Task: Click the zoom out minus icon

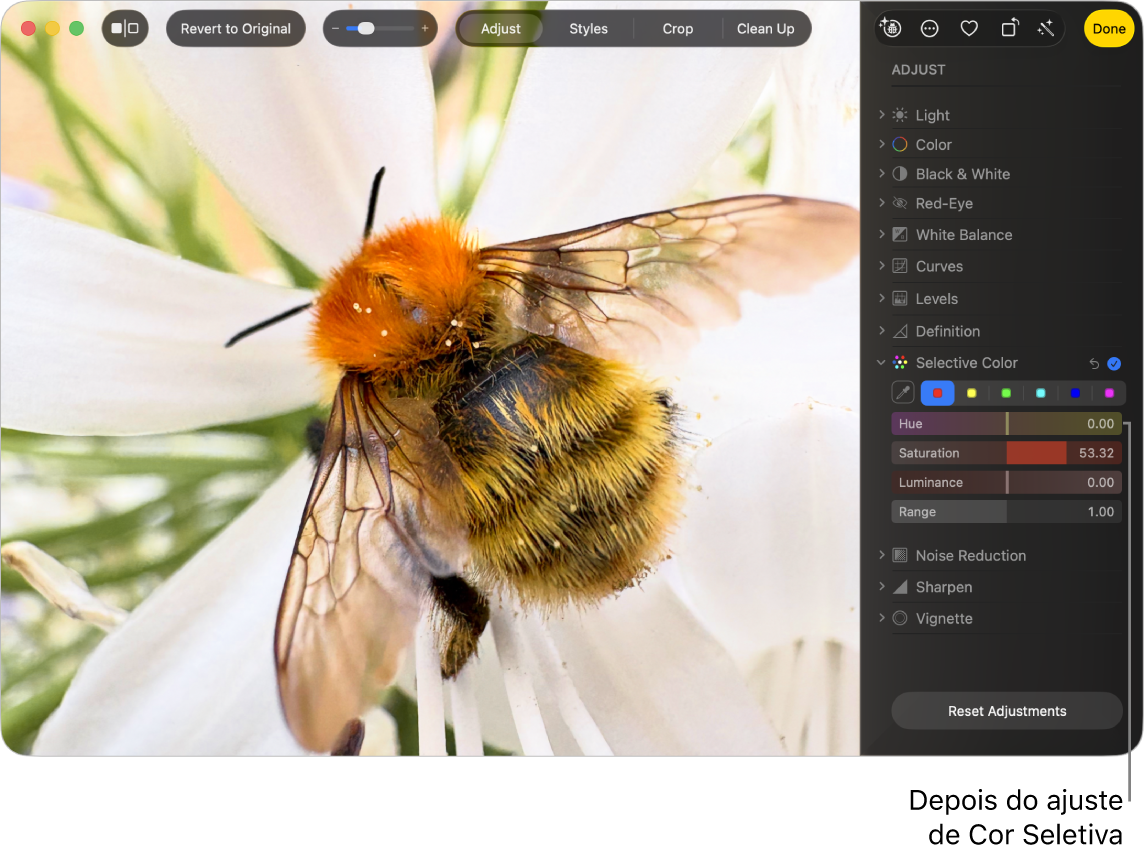Action: [336, 29]
